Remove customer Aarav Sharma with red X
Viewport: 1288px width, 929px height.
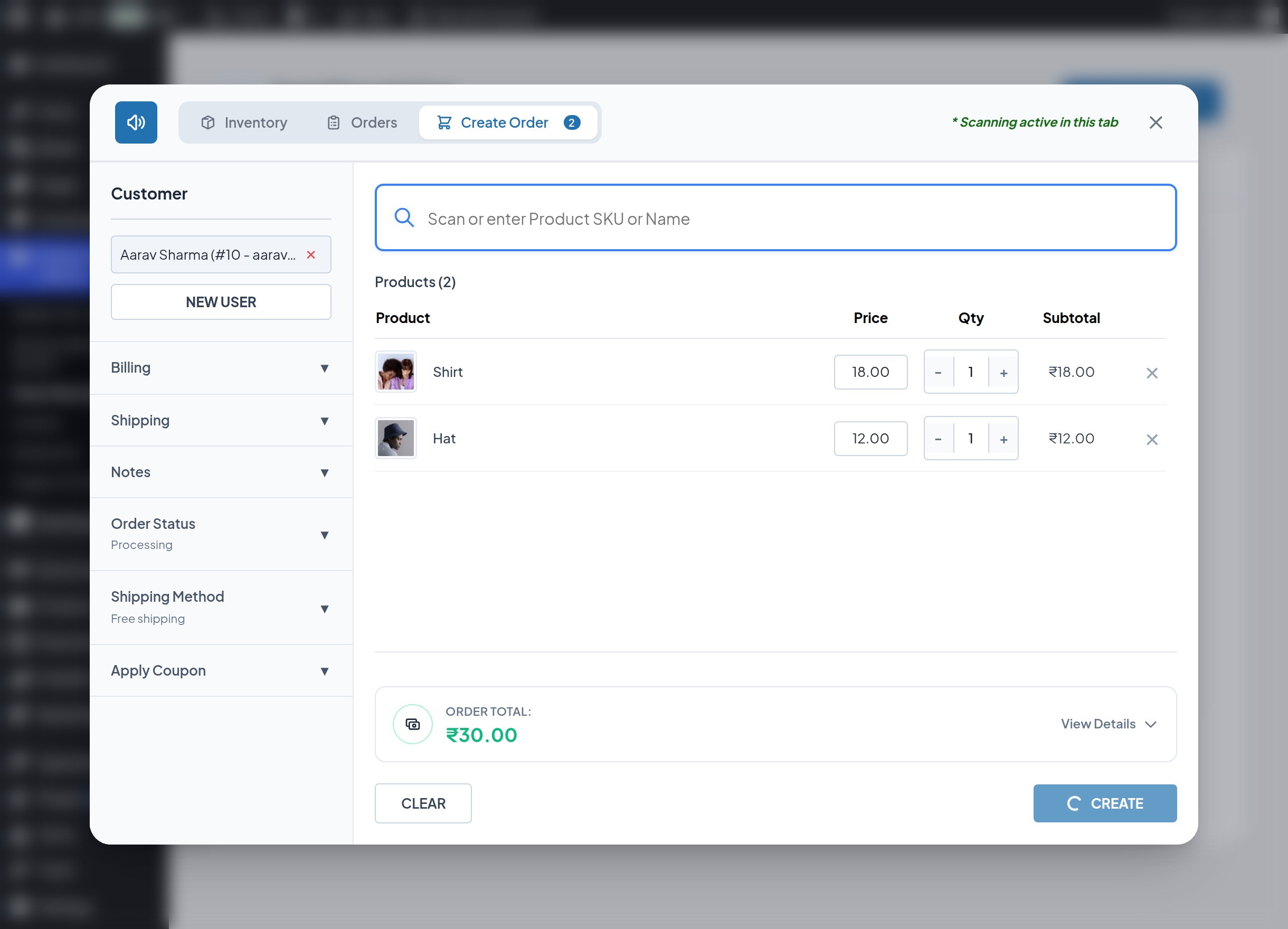point(310,255)
